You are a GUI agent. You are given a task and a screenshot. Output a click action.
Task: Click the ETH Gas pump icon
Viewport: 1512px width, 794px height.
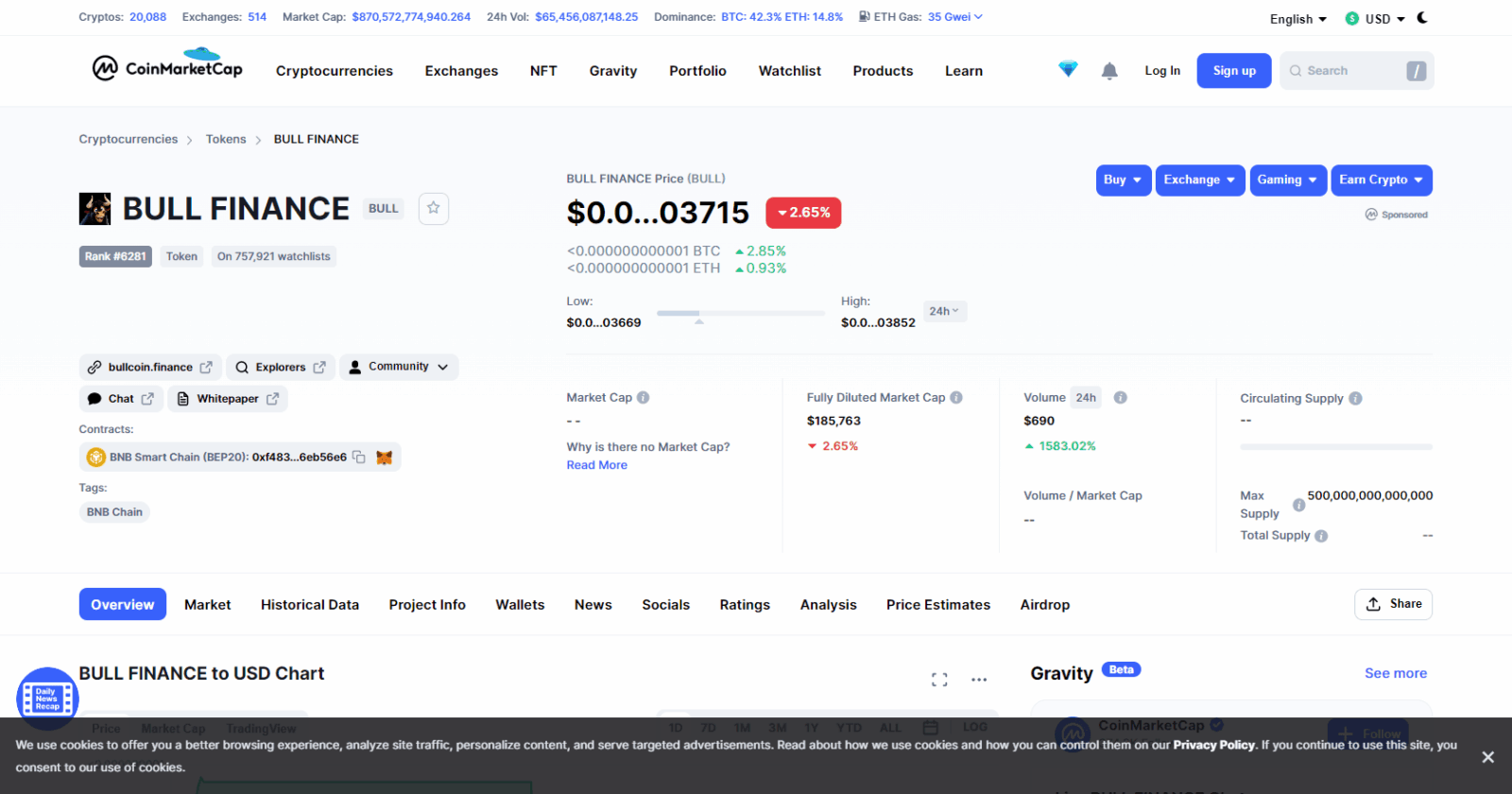[x=864, y=17]
